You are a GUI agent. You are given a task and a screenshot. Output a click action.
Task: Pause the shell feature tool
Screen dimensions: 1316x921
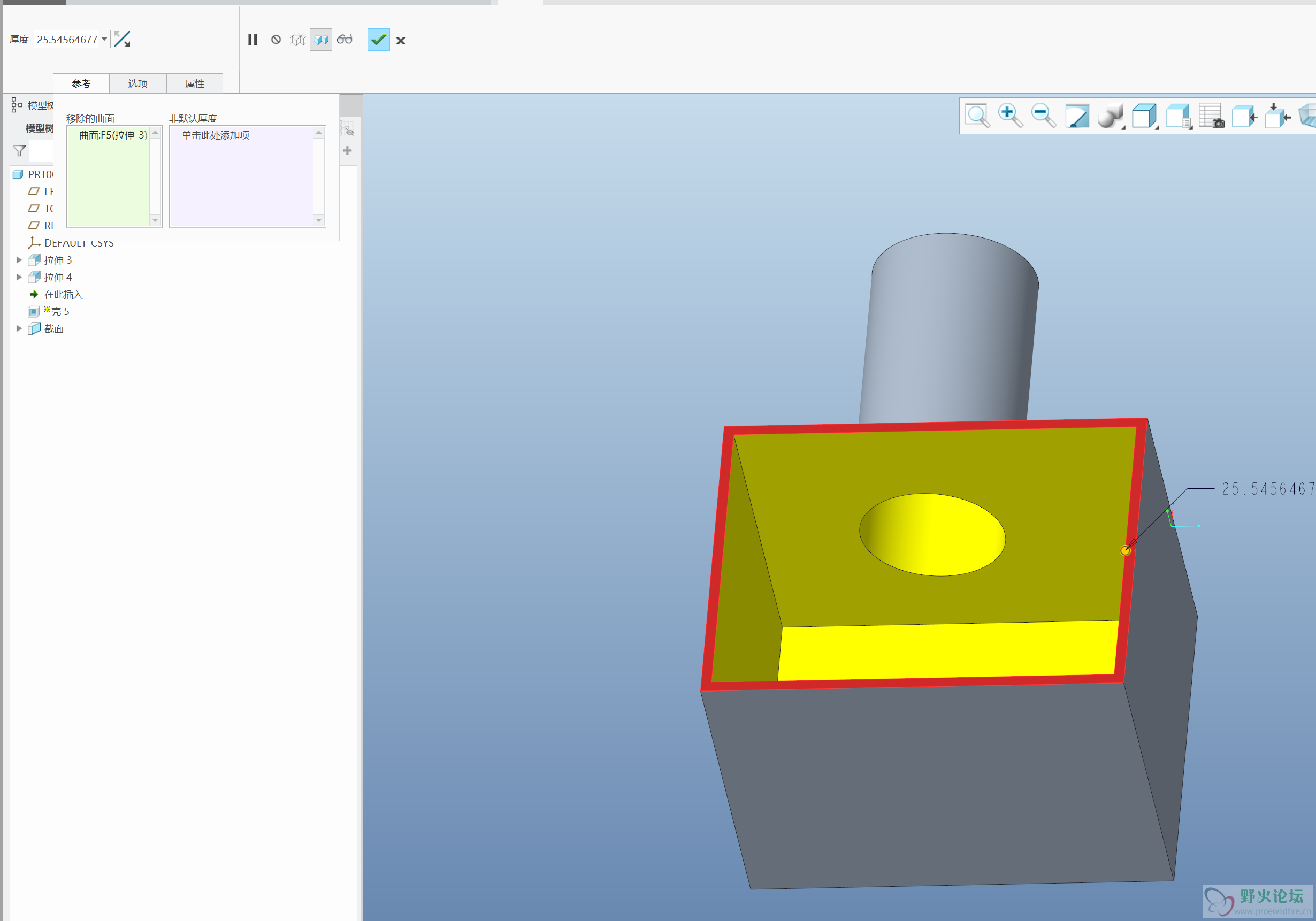click(252, 40)
